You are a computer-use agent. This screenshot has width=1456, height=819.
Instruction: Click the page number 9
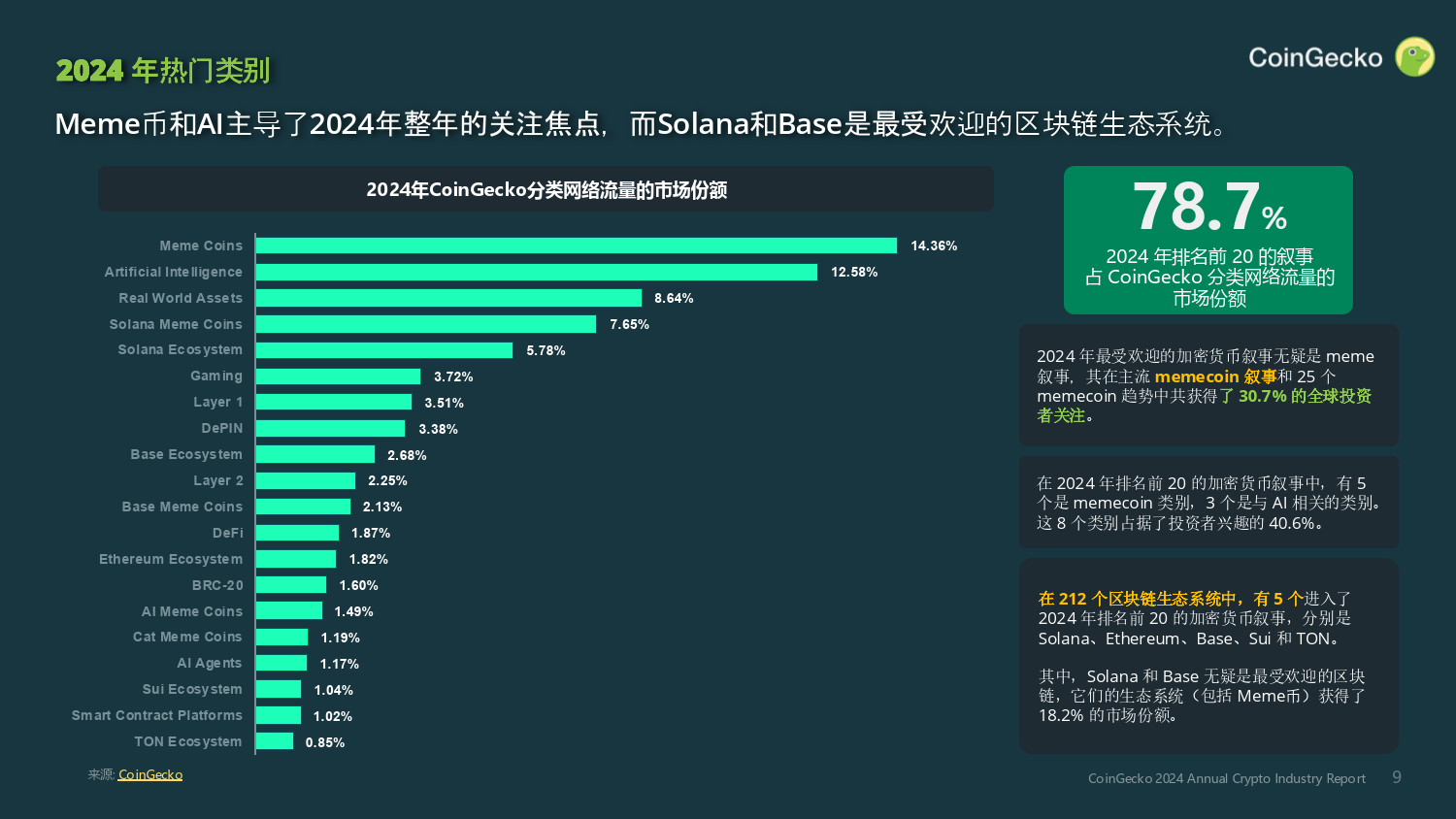click(1397, 777)
